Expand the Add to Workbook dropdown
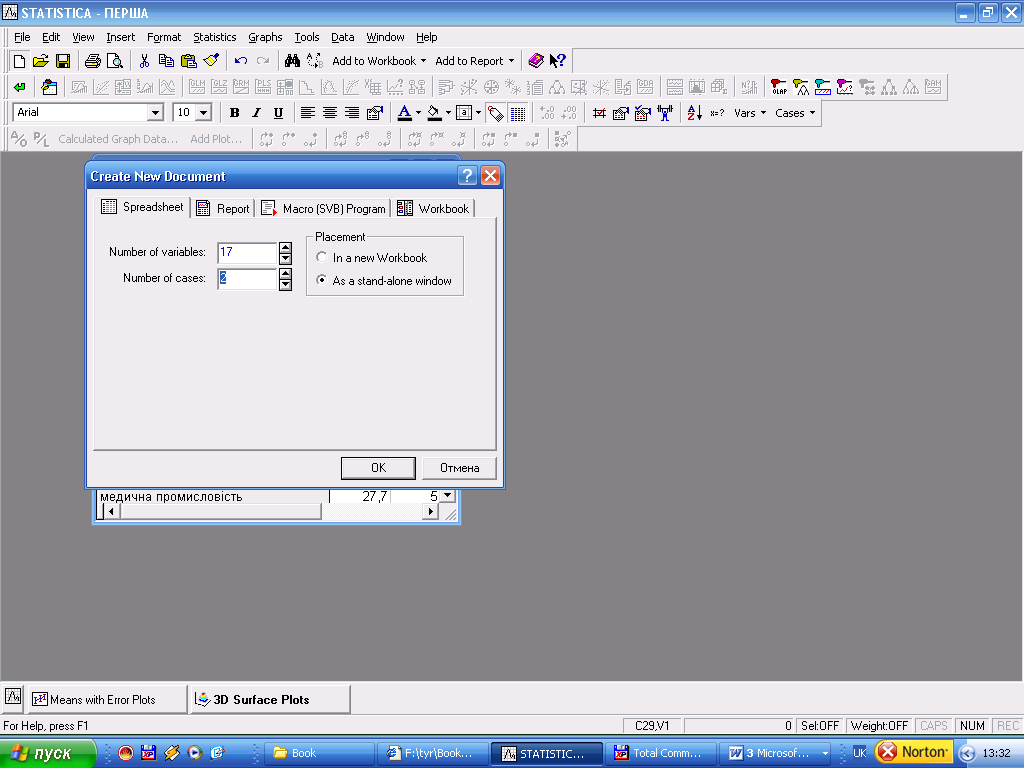 (x=423, y=61)
